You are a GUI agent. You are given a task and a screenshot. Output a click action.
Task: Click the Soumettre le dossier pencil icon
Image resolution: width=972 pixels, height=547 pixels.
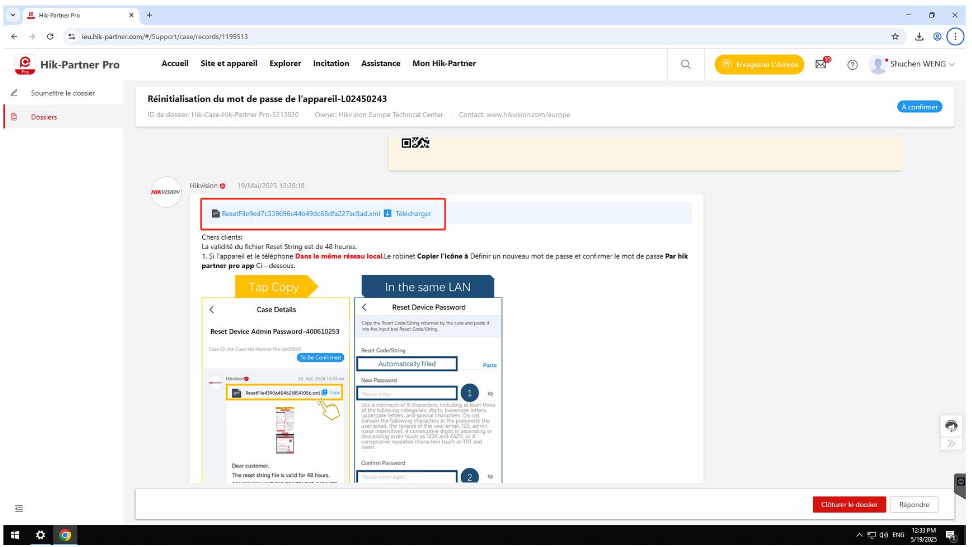point(14,93)
